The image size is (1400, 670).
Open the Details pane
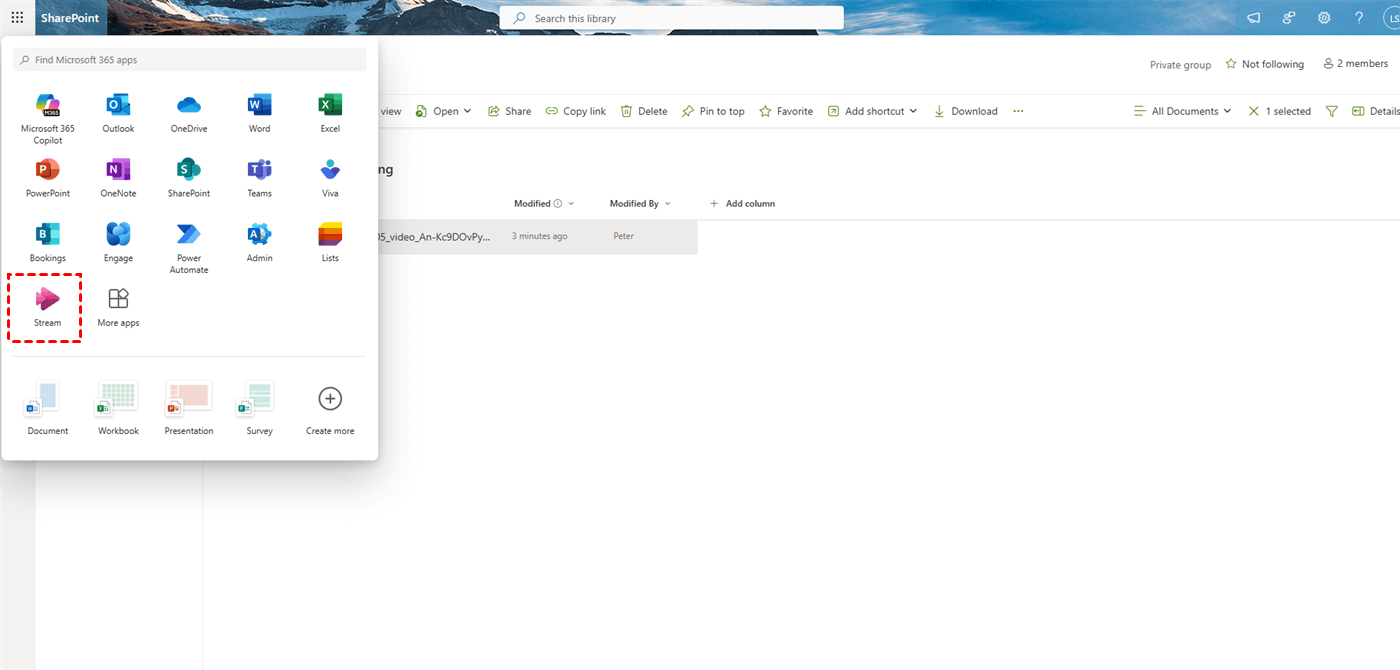tap(1376, 111)
